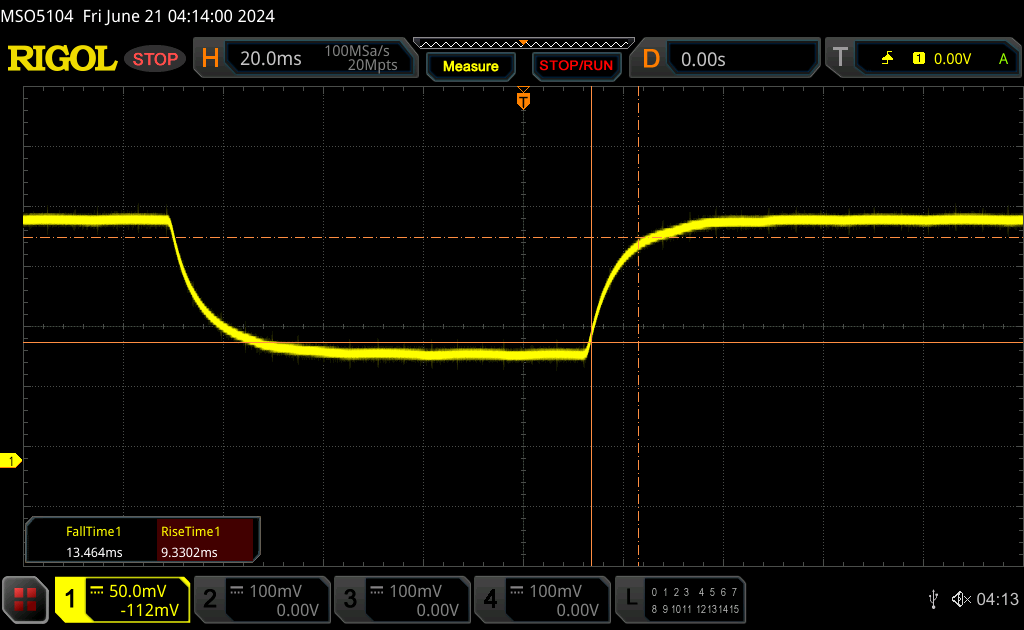
Task: Click trigger source channel 1 badge
Action: [x=919, y=59]
